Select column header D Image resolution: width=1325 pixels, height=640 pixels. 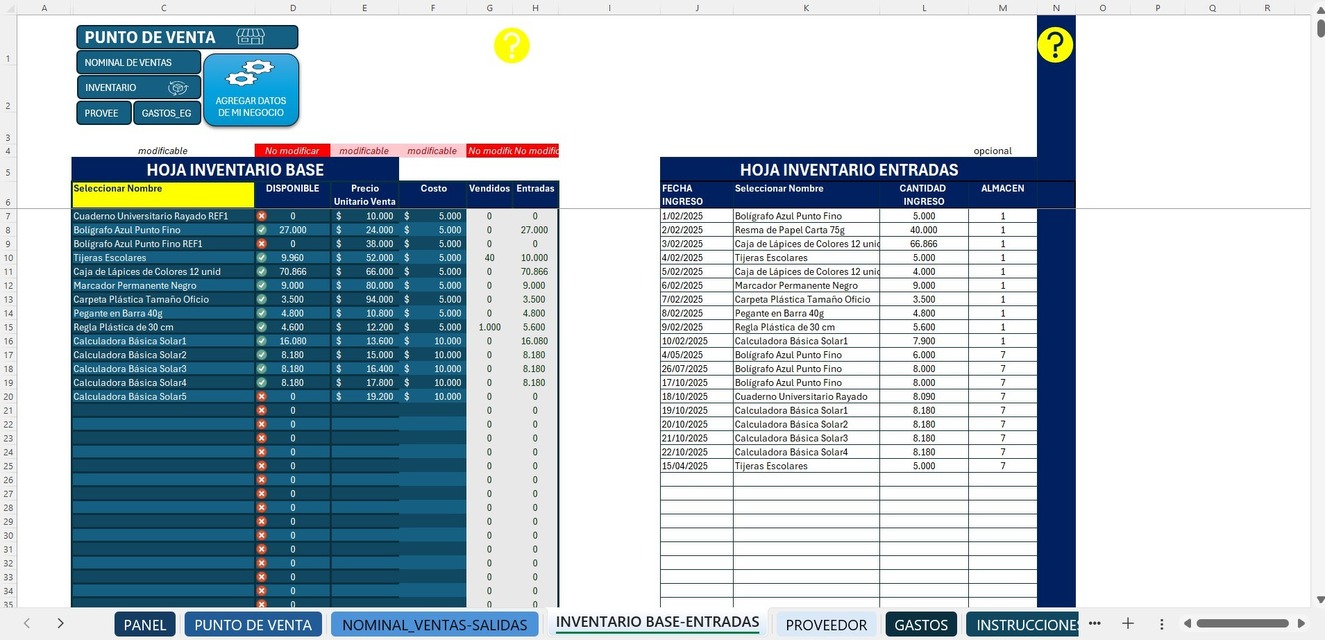(292, 7)
